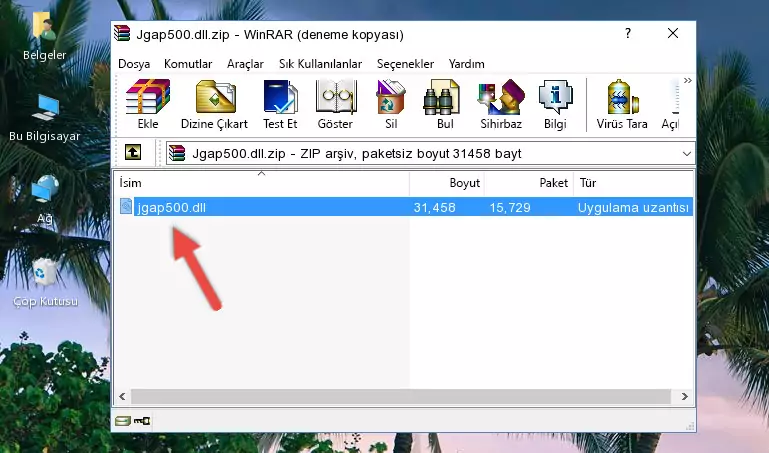Select the jgap500.dll file name
The image size is (769, 453).
172,207
